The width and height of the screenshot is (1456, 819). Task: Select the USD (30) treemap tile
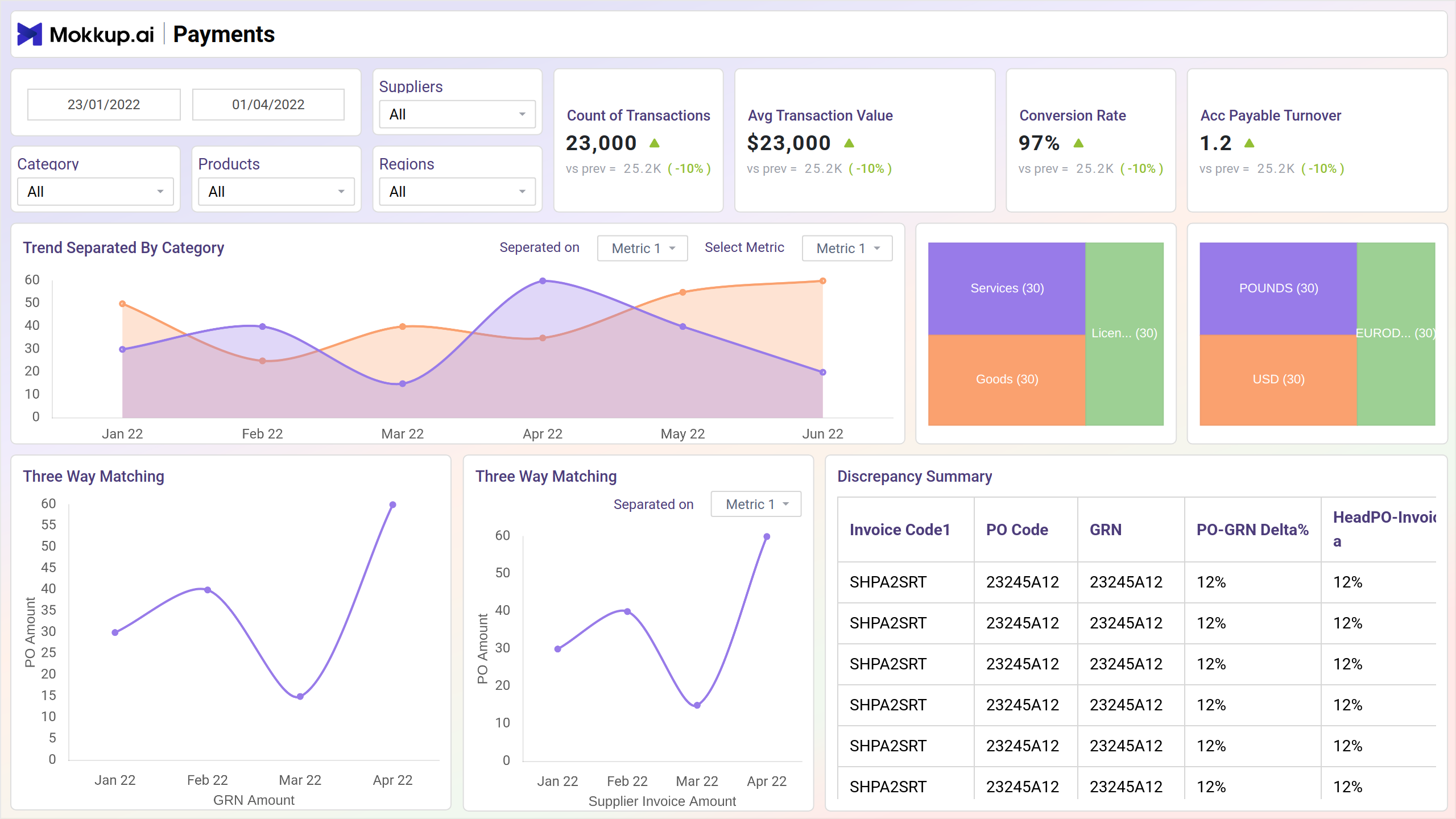click(x=1279, y=379)
